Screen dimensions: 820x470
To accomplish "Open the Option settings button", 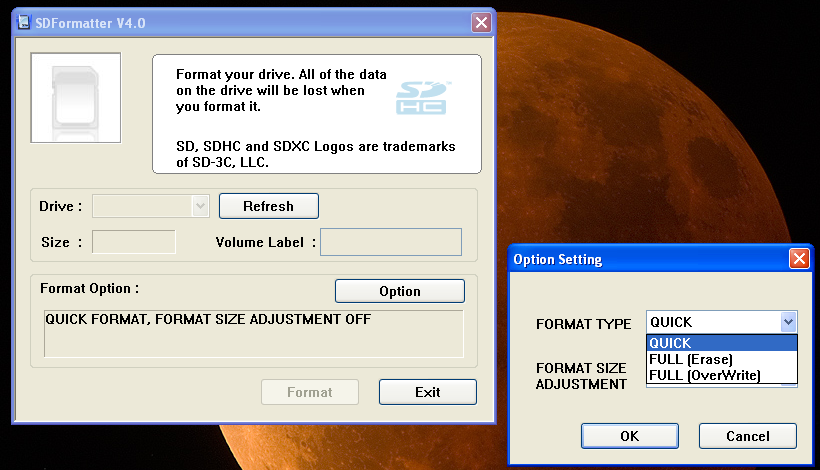I will coord(400,291).
